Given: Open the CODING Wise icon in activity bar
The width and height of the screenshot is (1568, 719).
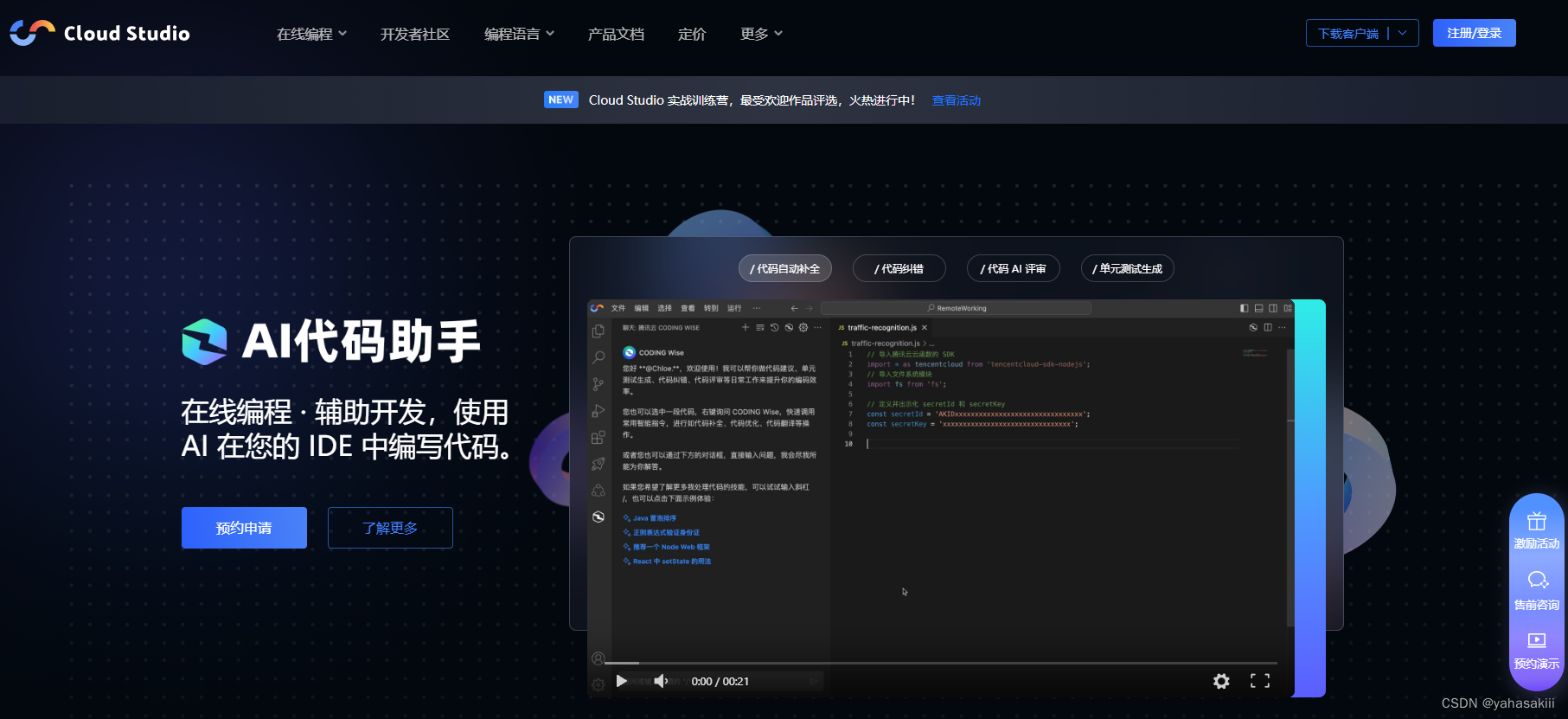Looking at the screenshot, I should (598, 517).
